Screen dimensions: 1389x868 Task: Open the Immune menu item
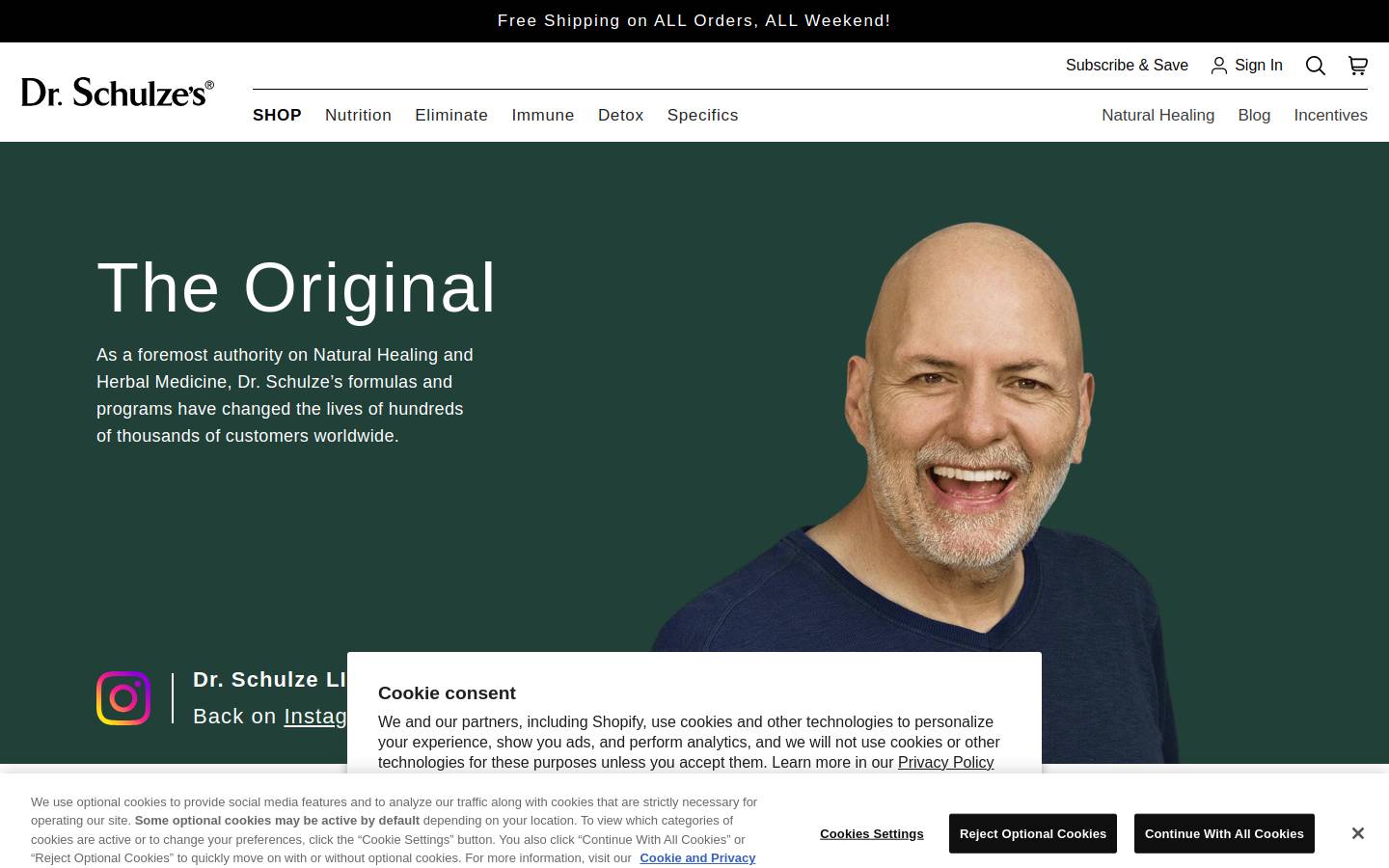click(x=543, y=115)
